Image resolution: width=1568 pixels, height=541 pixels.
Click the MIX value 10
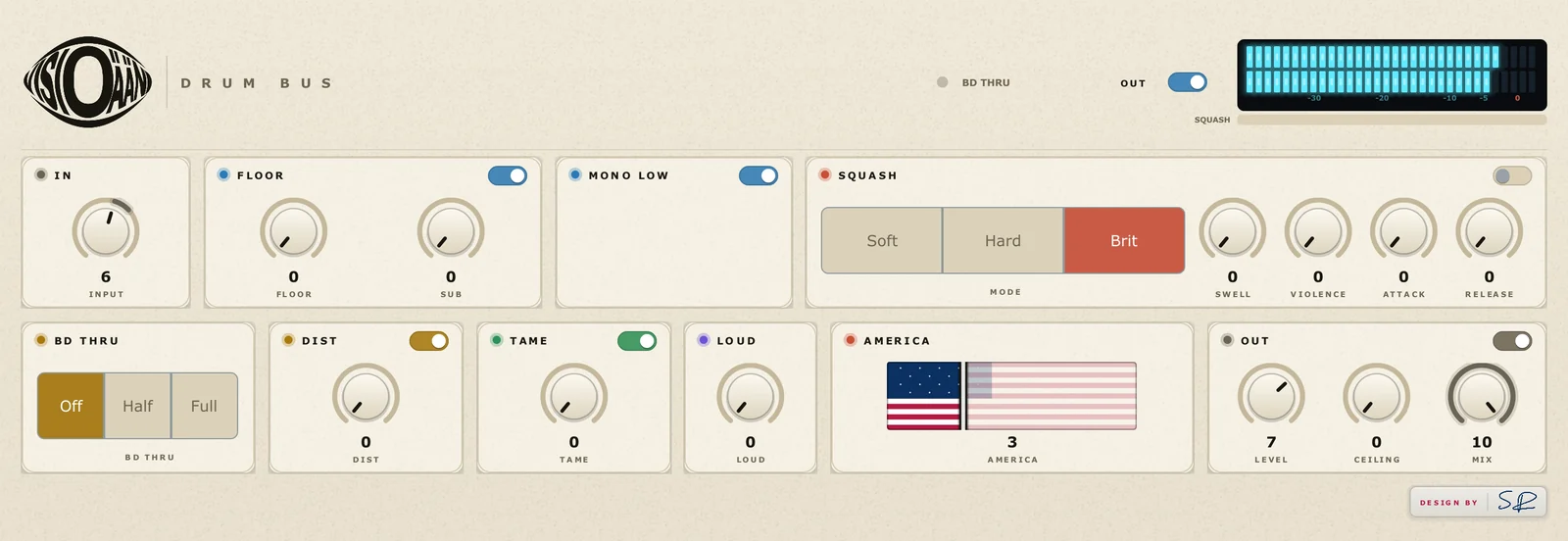1482,443
